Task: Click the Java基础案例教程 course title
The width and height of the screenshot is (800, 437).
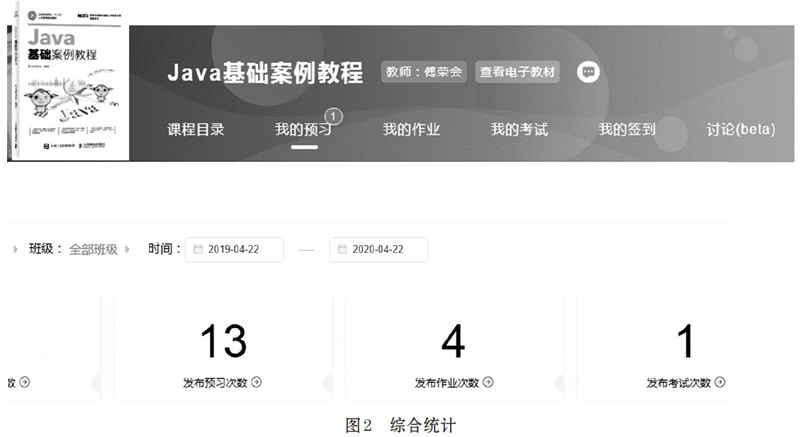Action: 265,72
